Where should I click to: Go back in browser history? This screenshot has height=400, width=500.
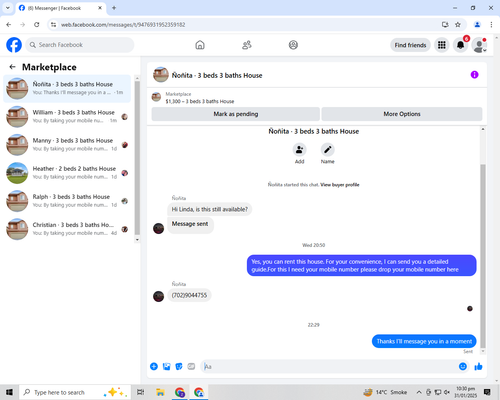coord(9,25)
